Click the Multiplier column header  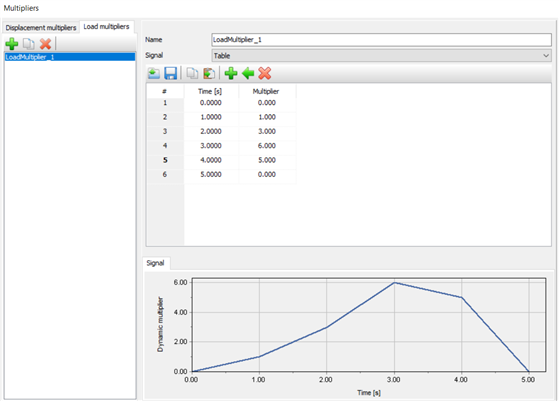click(266, 91)
